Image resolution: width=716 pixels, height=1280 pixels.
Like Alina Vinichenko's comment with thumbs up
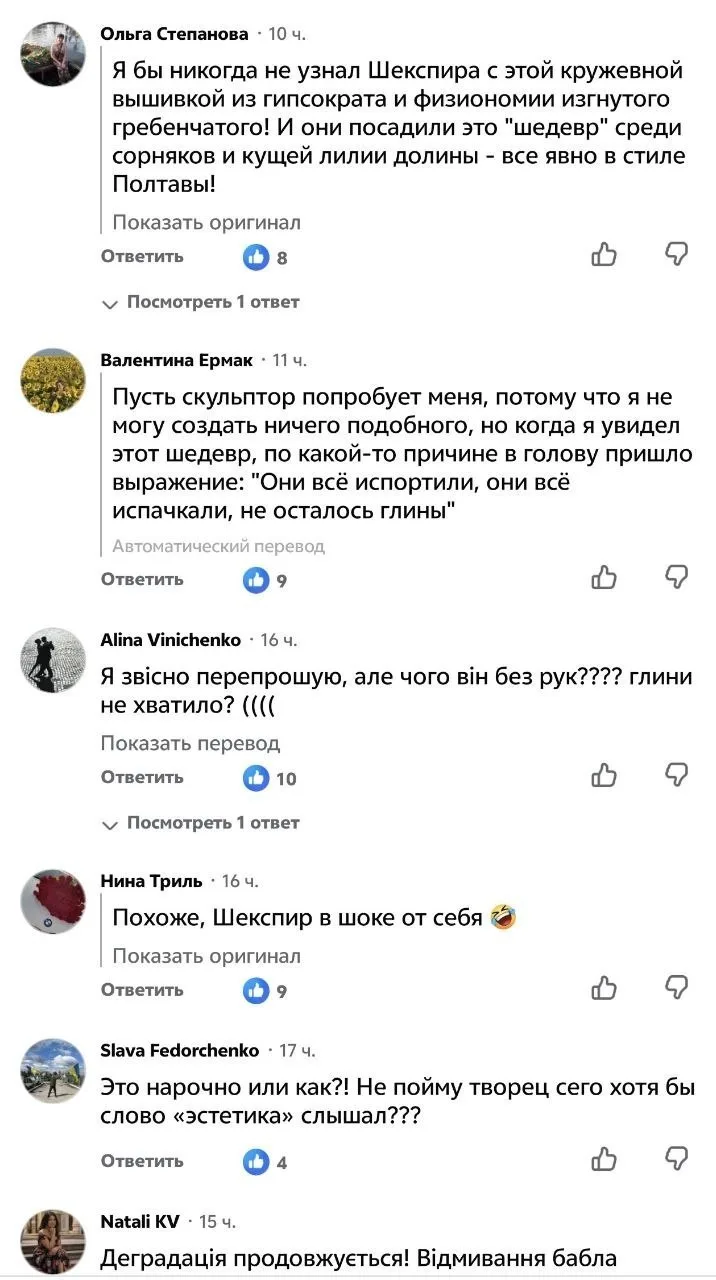[x=604, y=776]
